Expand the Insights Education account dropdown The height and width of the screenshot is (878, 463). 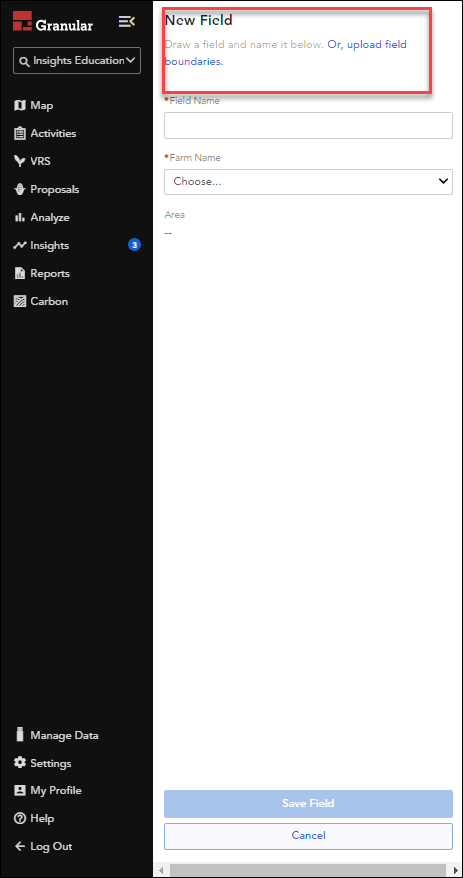click(x=77, y=60)
